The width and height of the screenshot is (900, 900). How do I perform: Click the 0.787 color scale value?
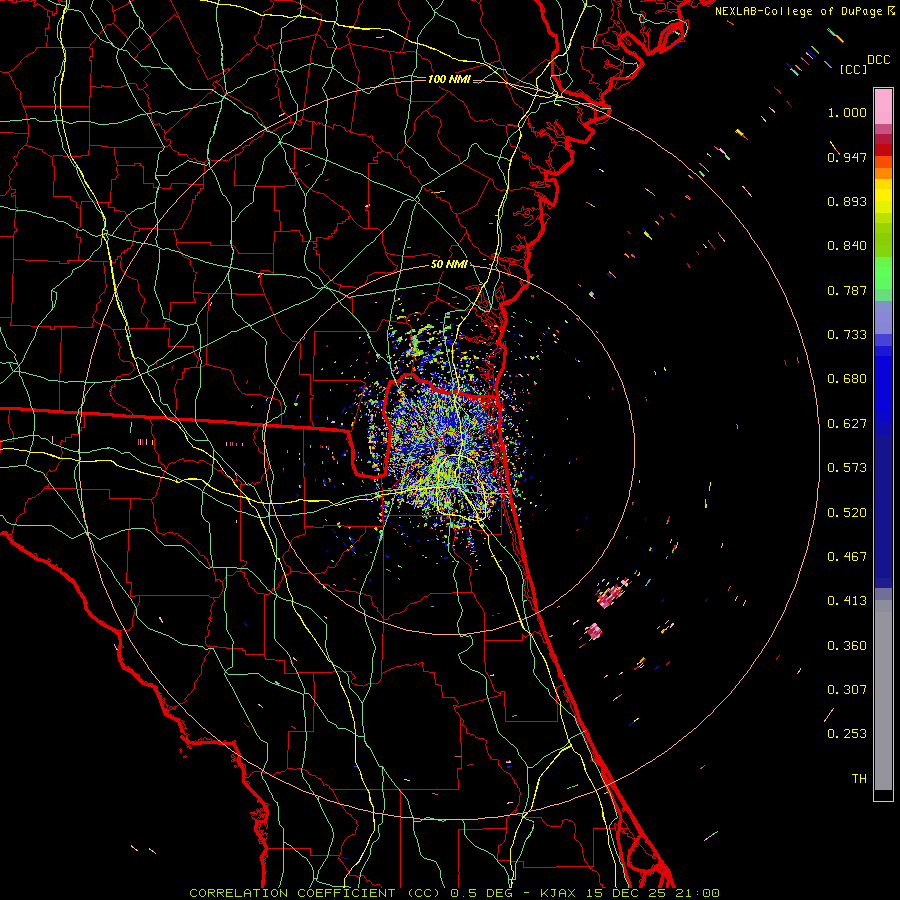[847, 290]
